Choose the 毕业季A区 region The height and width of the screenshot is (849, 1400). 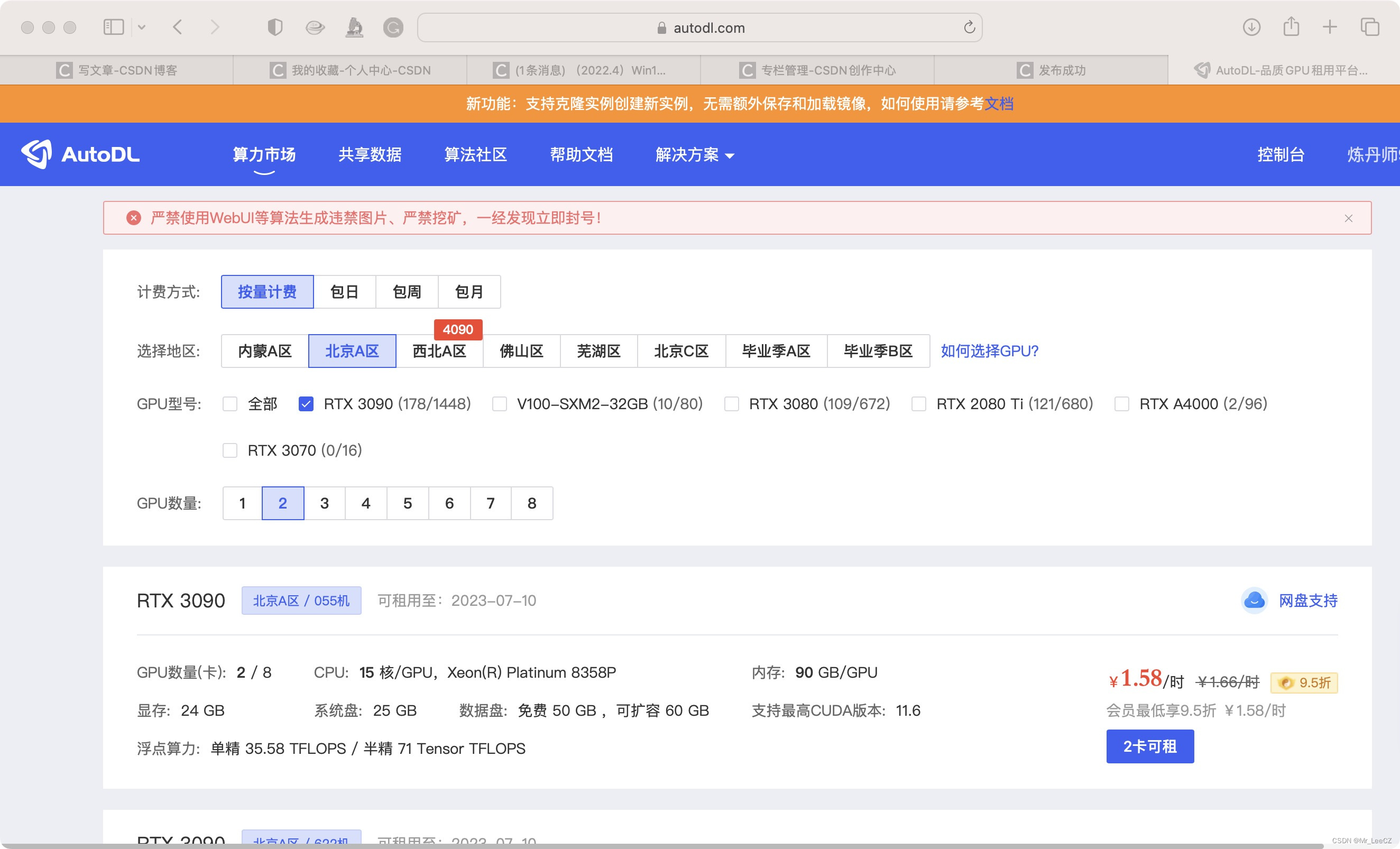(x=776, y=350)
